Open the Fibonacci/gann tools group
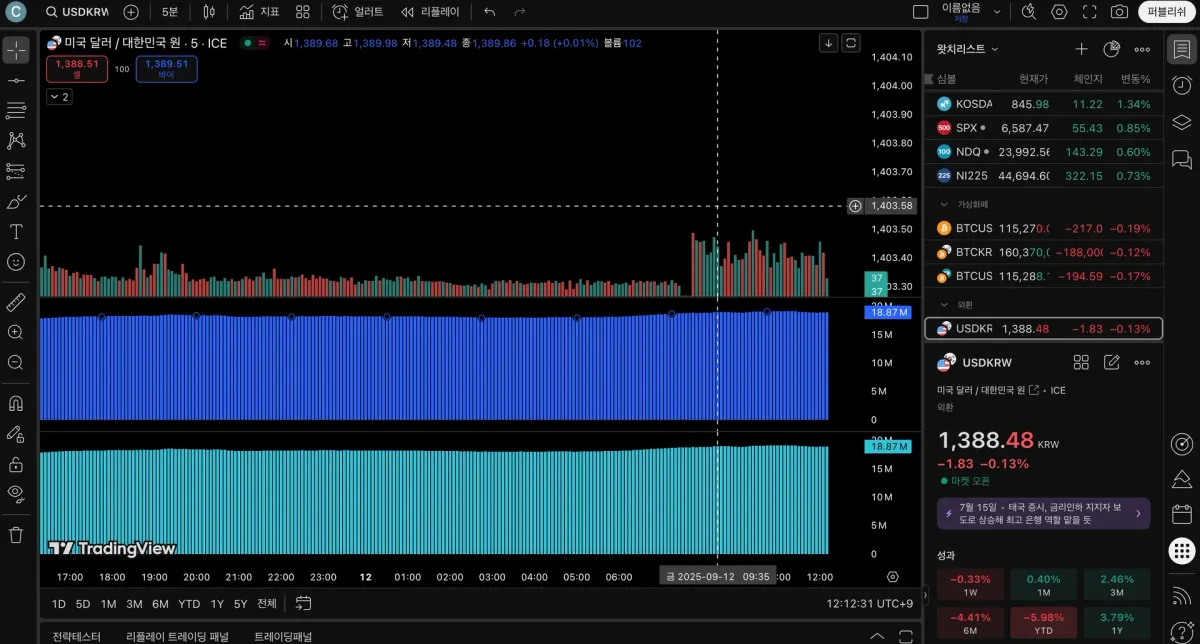1200x644 pixels. (x=16, y=110)
